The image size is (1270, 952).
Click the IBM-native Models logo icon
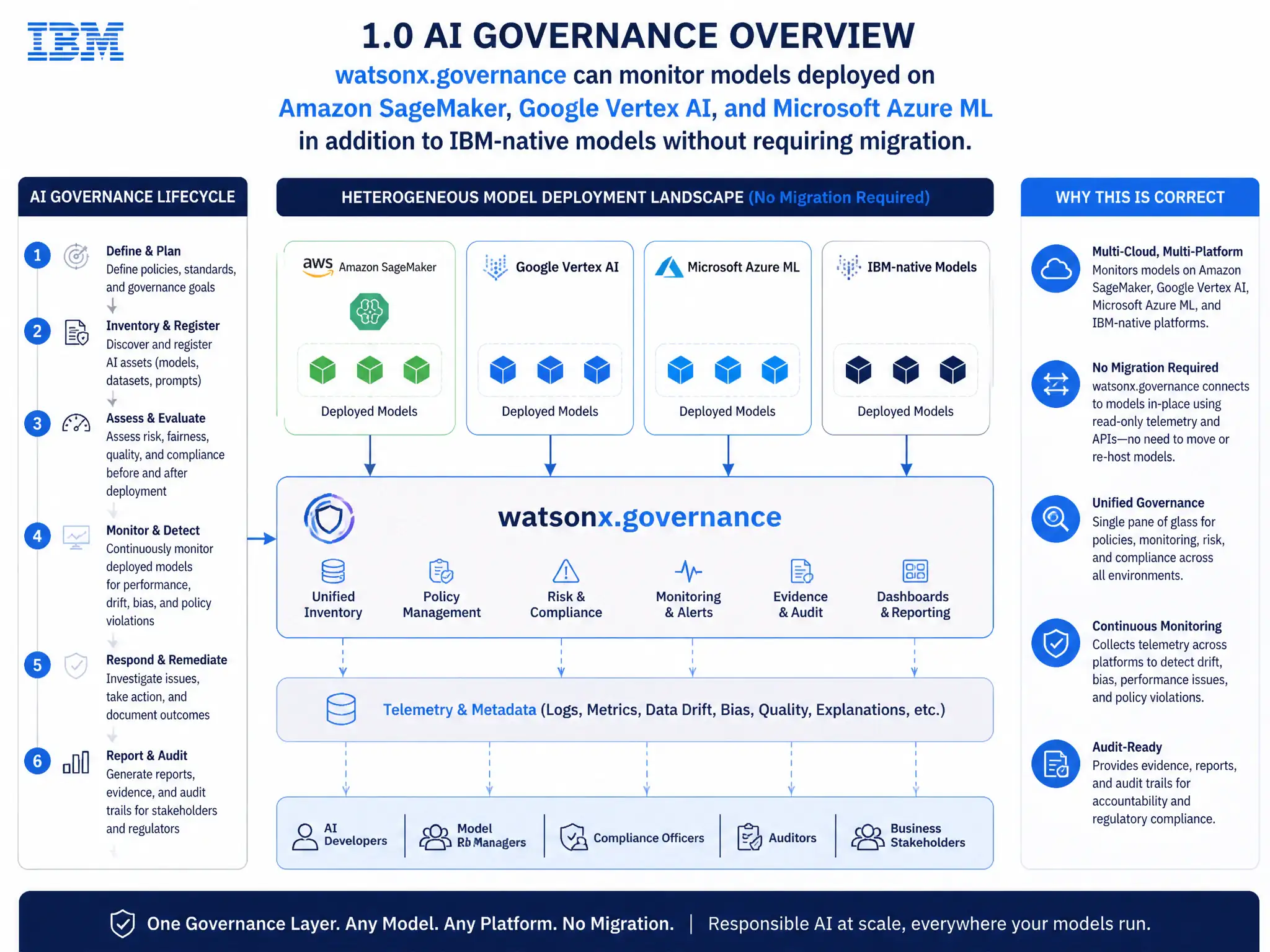848,267
